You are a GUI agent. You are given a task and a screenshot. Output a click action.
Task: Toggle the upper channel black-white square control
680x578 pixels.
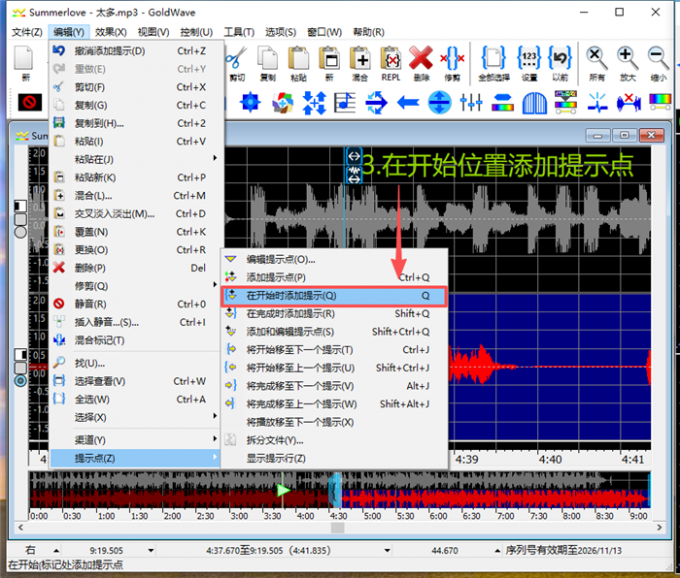[x=21, y=206]
